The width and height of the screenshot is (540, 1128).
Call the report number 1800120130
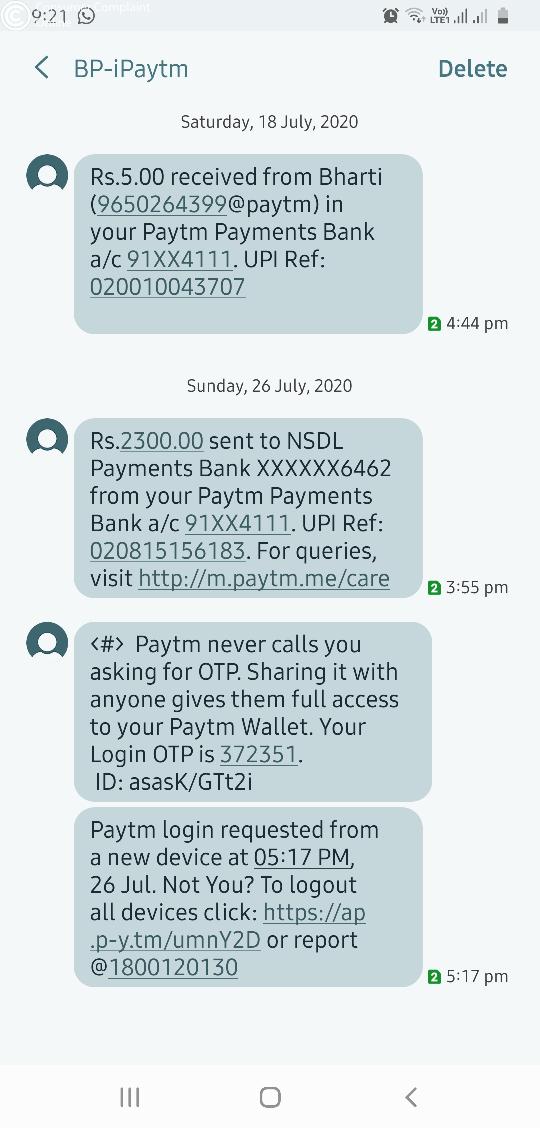(173, 968)
